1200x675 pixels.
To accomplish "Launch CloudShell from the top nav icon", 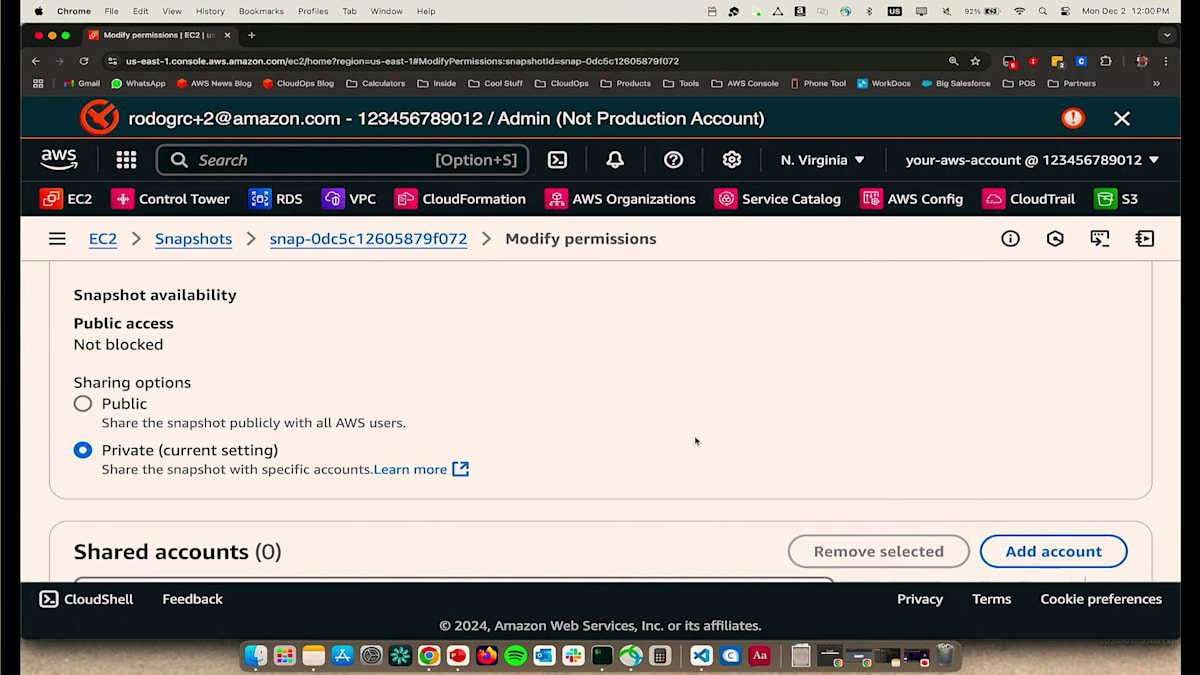I will coord(557,160).
